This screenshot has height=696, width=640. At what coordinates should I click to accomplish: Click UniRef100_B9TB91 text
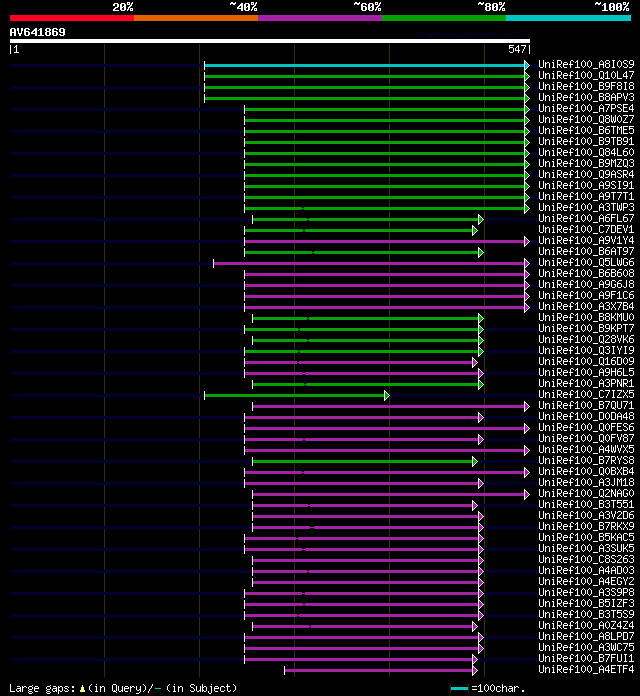pyautogui.click(x=586, y=142)
